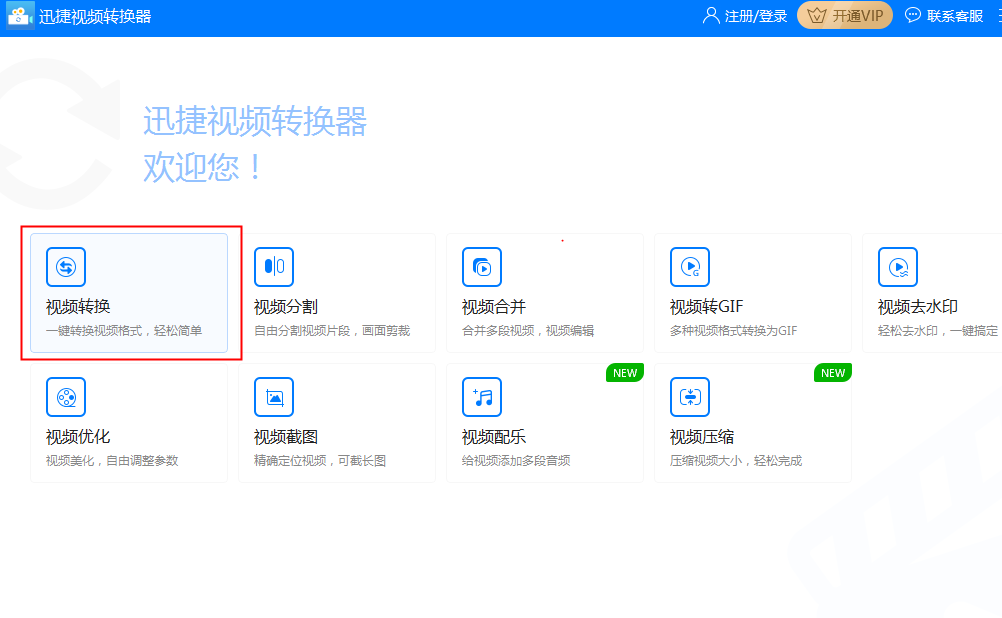This screenshot has height=618, width=1002.
Task: Open the 视频配乐 music-adding tool icon
Action: click(x=481, y=396)
